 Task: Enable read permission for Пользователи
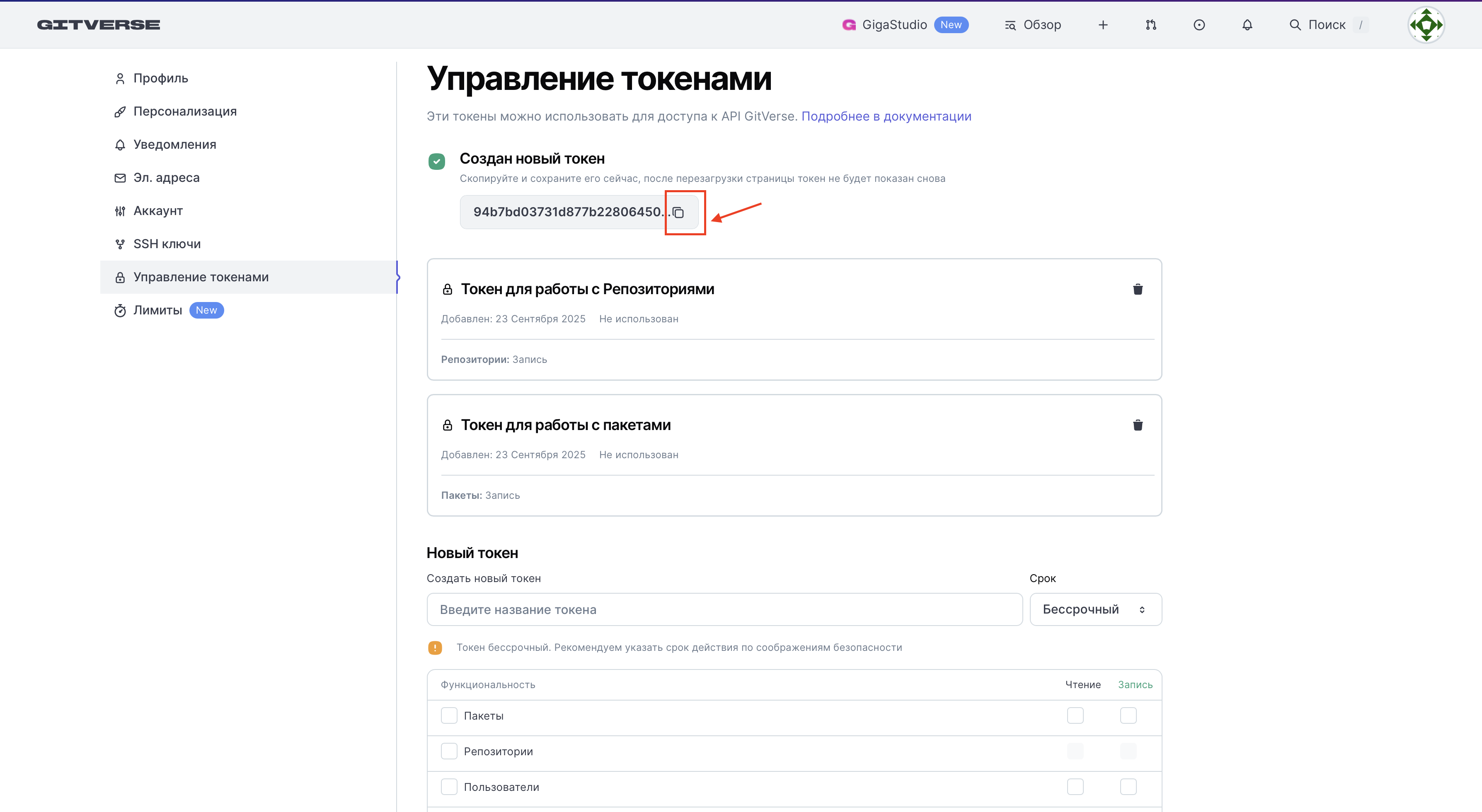click(1075, 787)
